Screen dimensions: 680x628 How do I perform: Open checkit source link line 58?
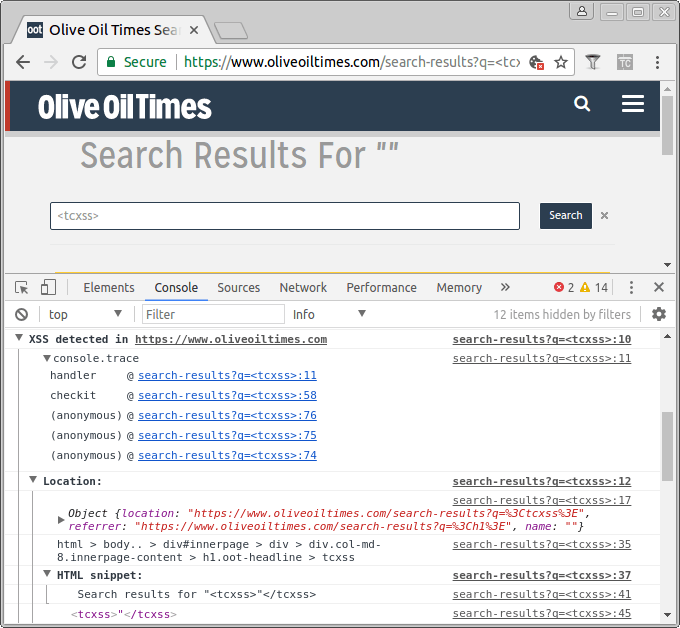point(227,395)
